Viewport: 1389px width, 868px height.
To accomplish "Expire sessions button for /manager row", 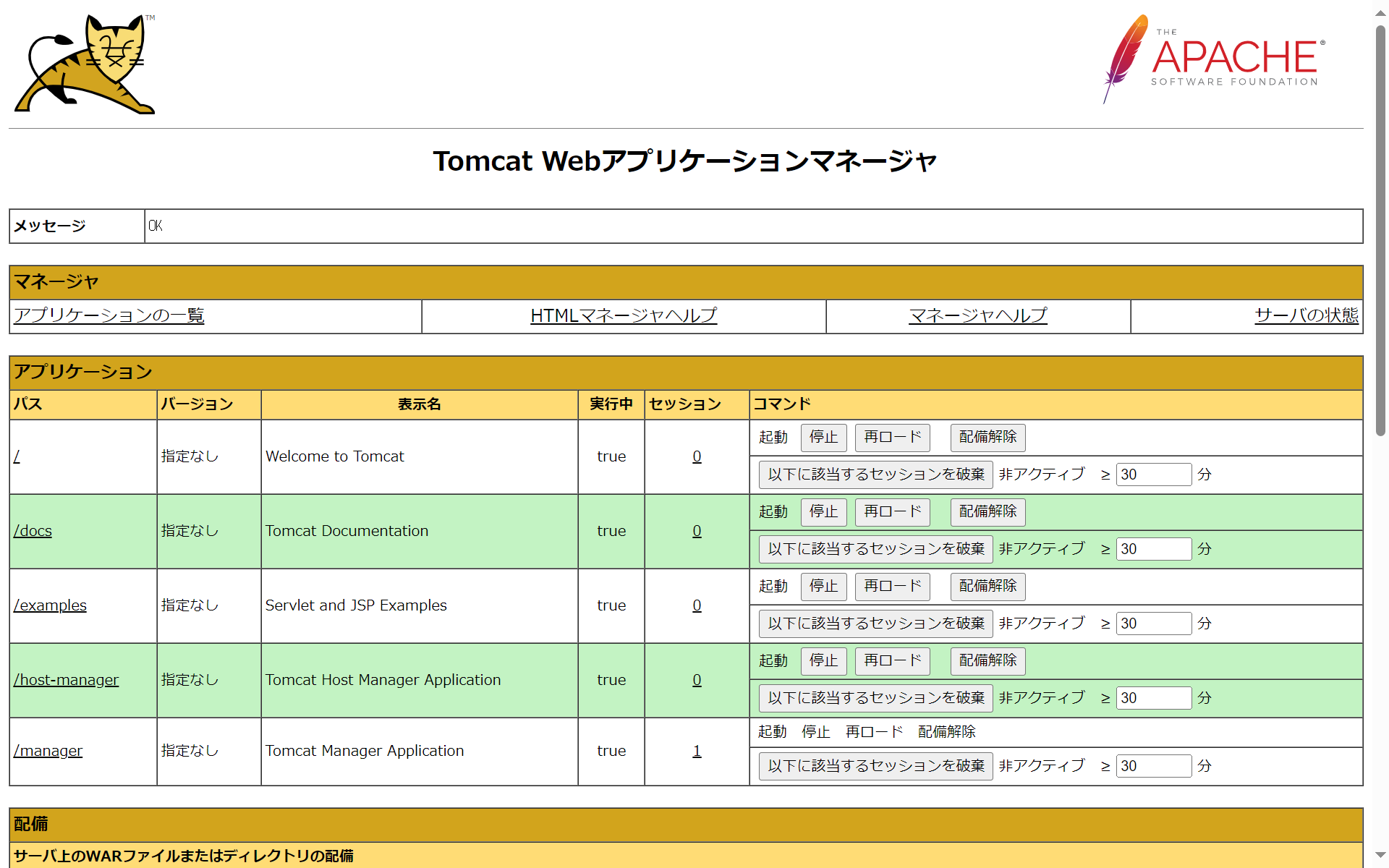I will [875, 766].
